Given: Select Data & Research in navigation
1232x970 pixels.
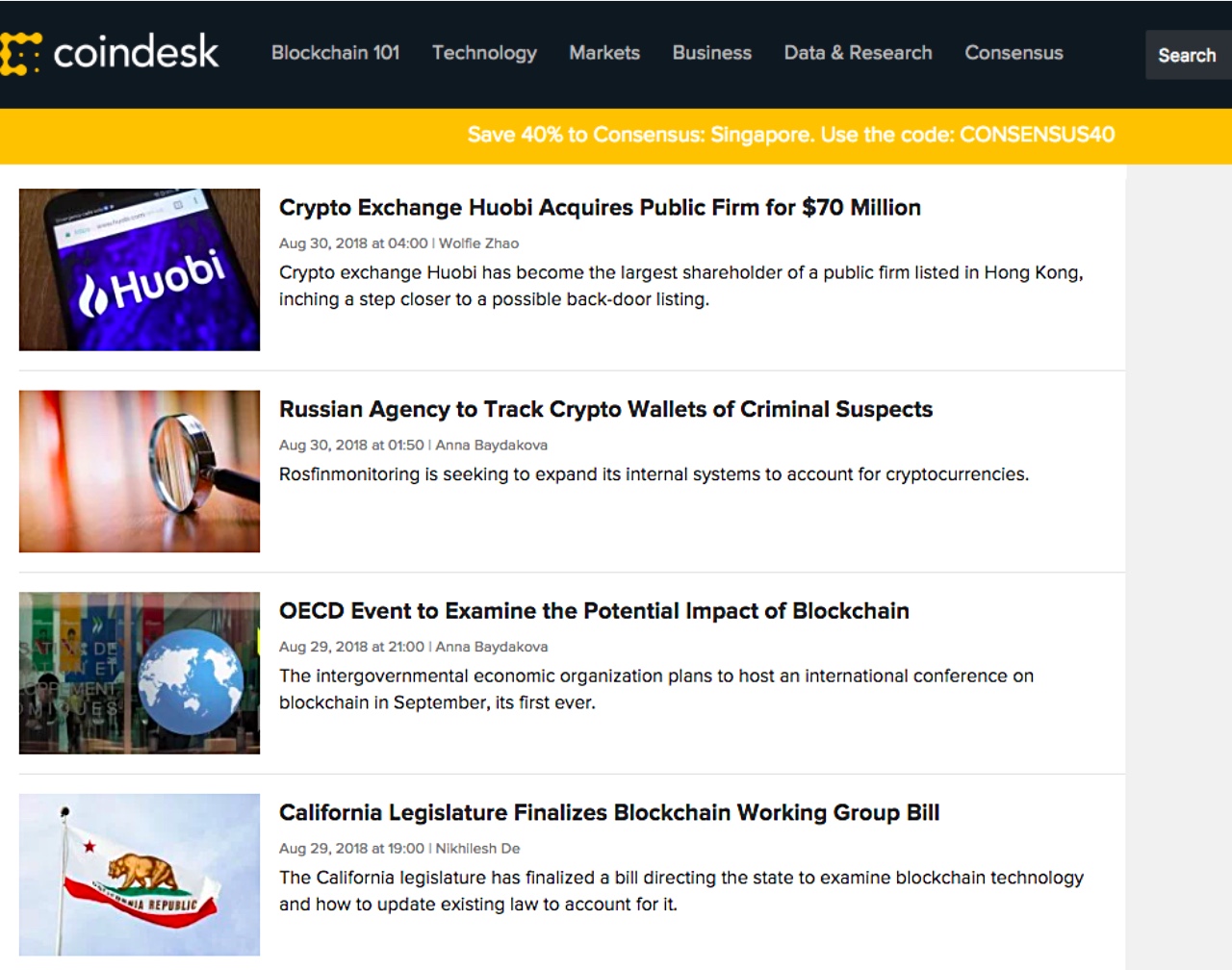Looking at the screenshot, I should [x=859, y=53].
